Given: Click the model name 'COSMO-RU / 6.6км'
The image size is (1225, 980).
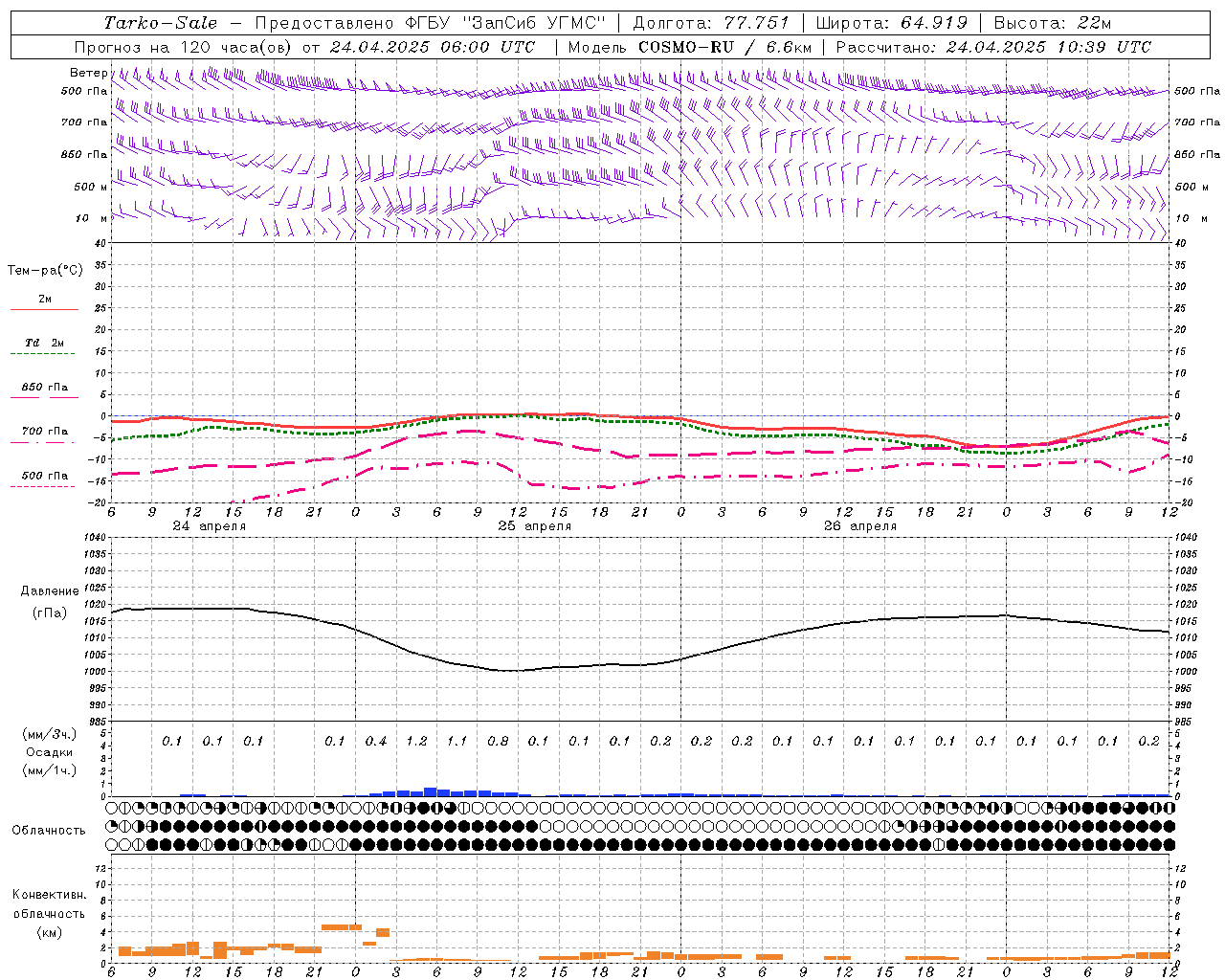Looking at the screenshot, I should tap(725, 47).
